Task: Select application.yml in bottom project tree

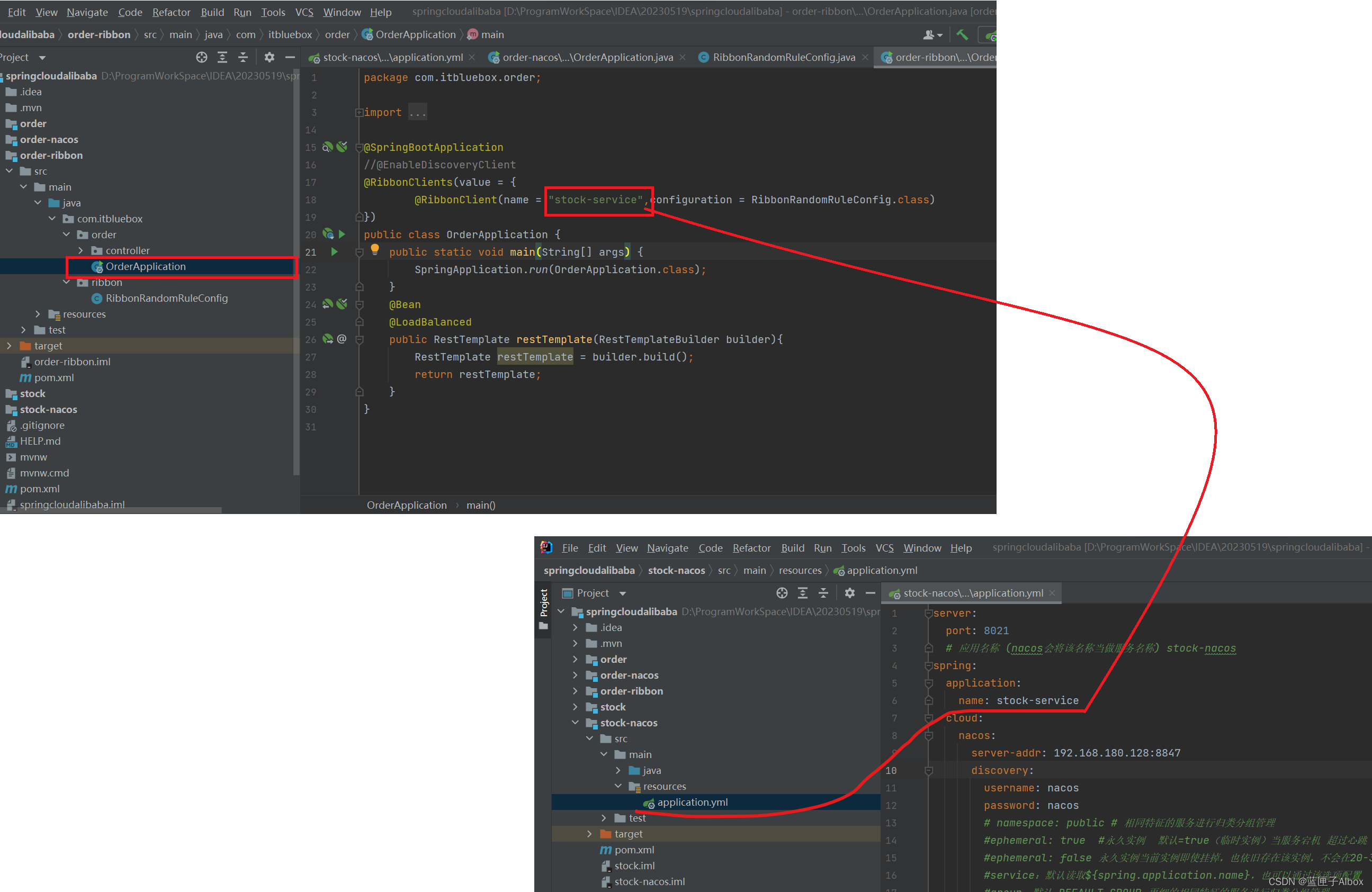Action: click(x=692, y=802)
